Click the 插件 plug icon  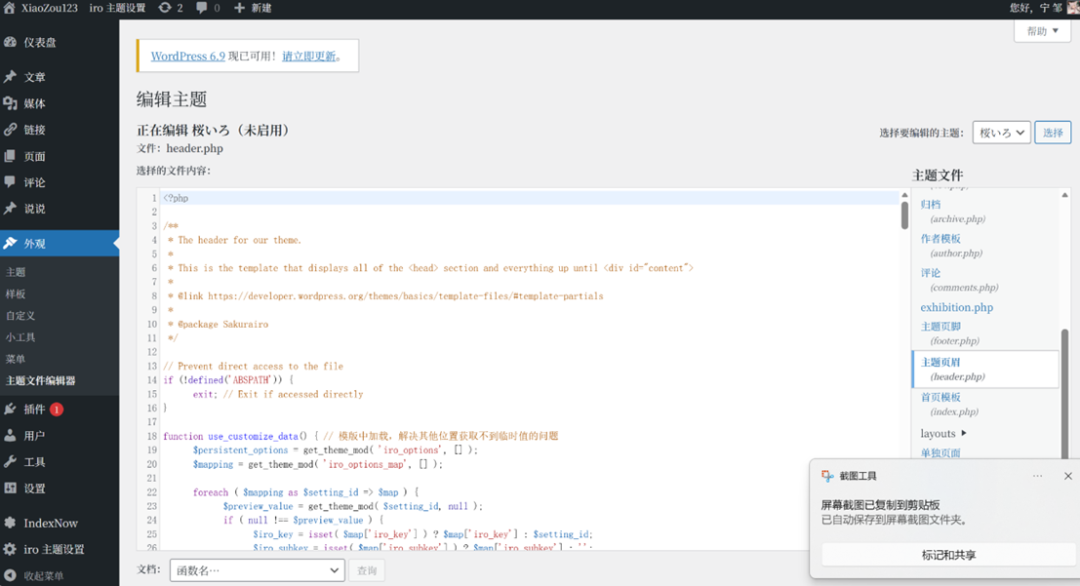click(10, 409)
